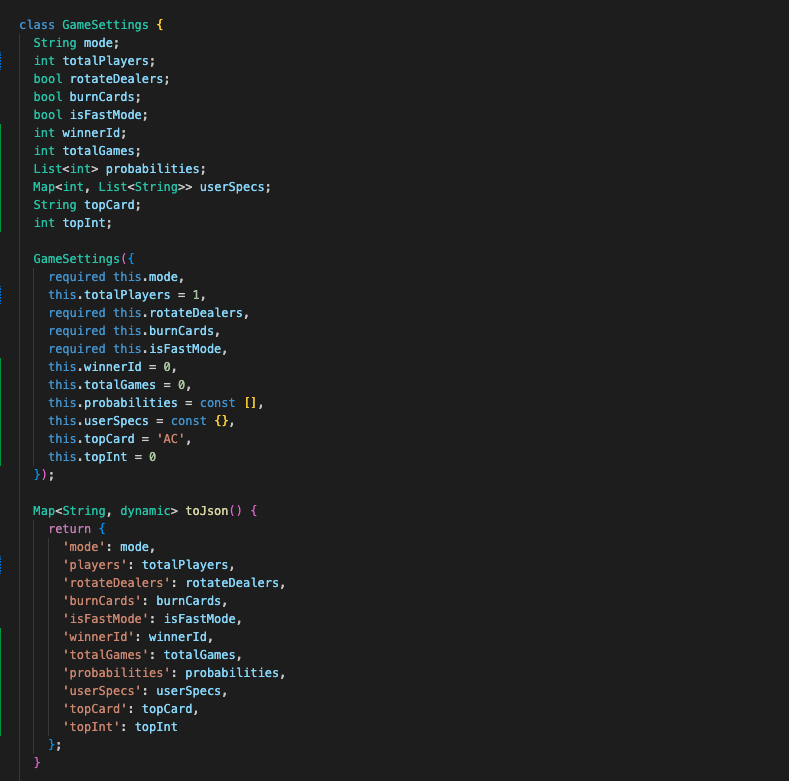Click the bool type of the burnCards field
The image size is (789, 781).
coord(47,97)
